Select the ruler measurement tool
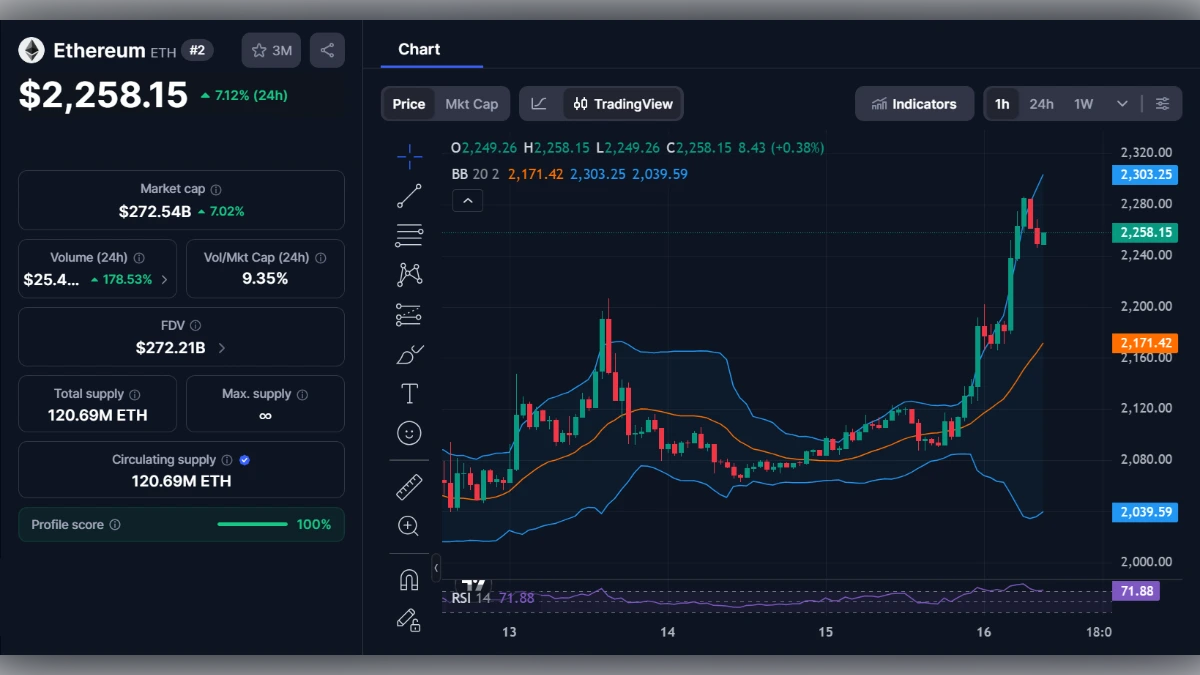This screenshot has height=675, width=1200. tap(409, 487)
